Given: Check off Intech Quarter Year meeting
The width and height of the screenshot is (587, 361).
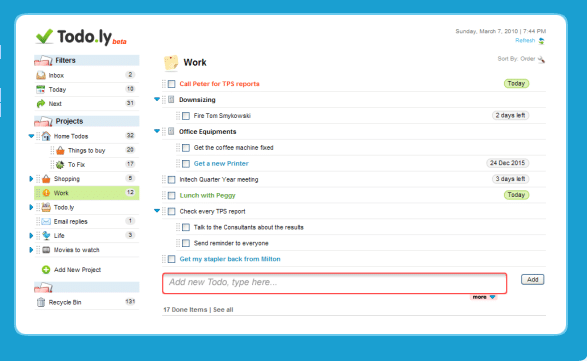Looking at the screenshot, I should coord(171,180).
